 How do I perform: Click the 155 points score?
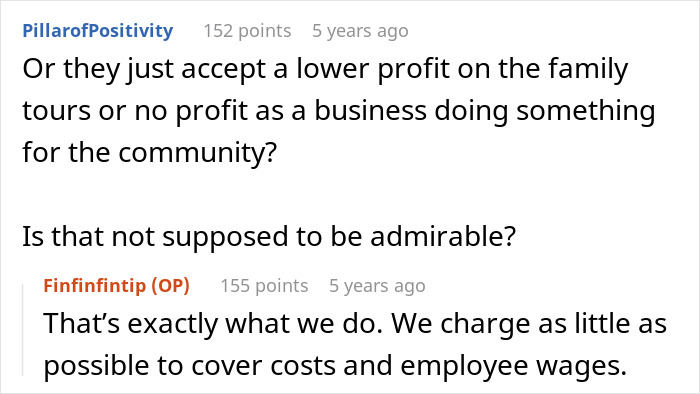264,286
